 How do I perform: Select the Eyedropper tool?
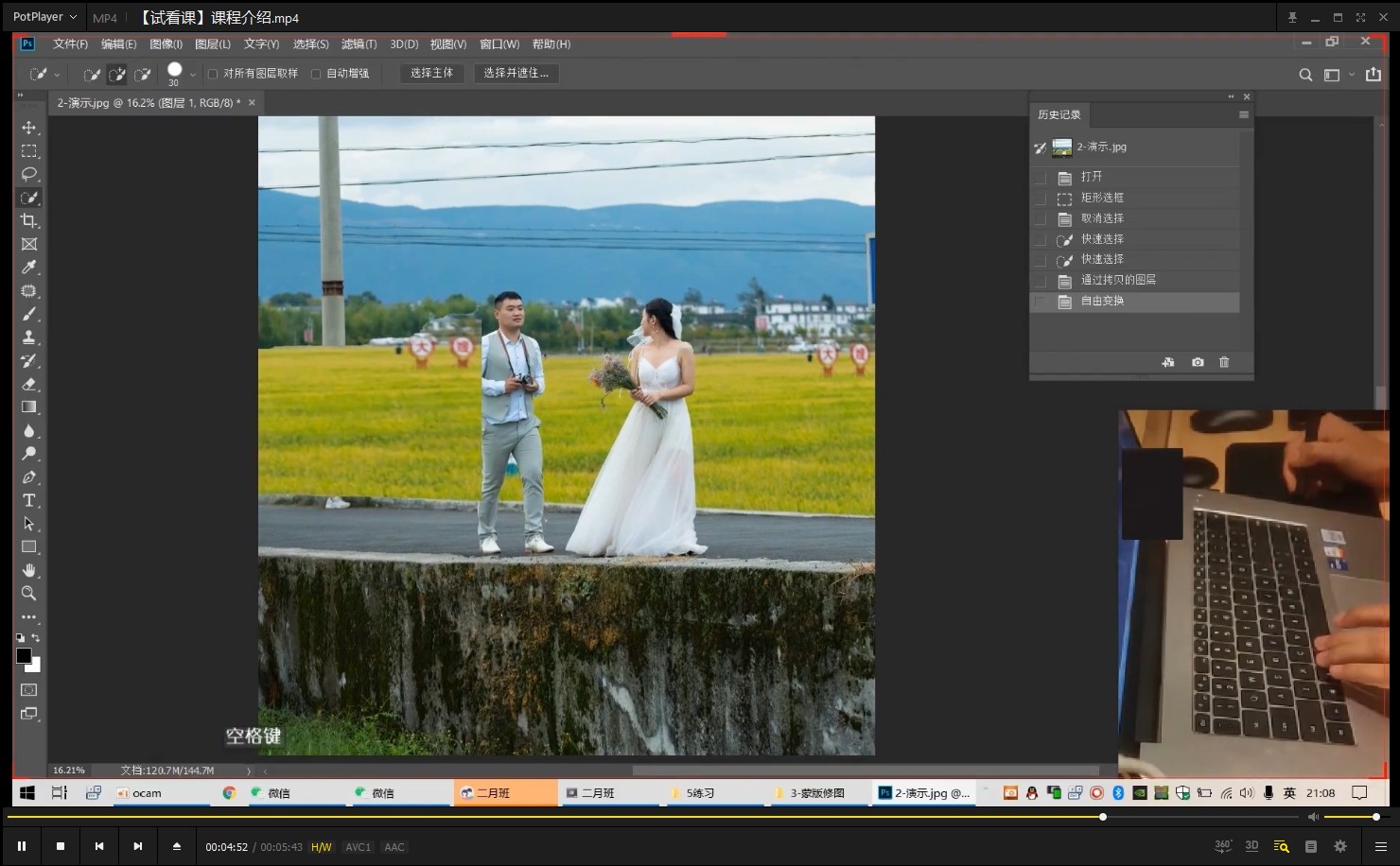(29, 268)
